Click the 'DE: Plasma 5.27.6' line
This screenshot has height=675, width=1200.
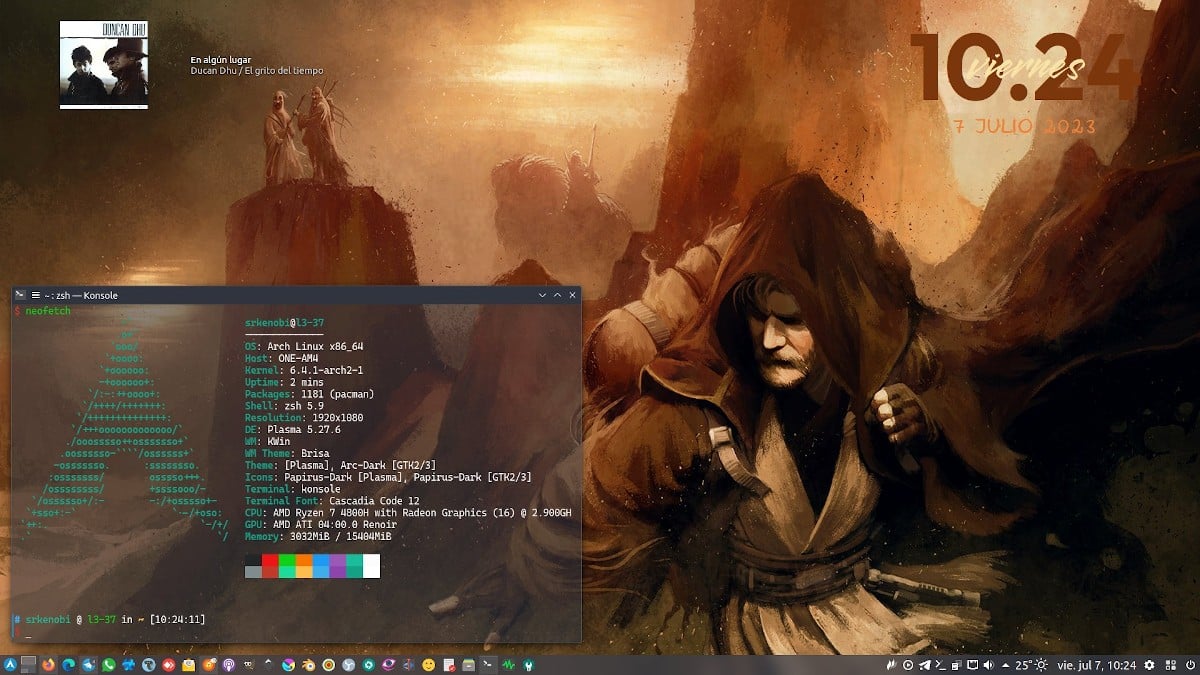[x=293, y=428]
